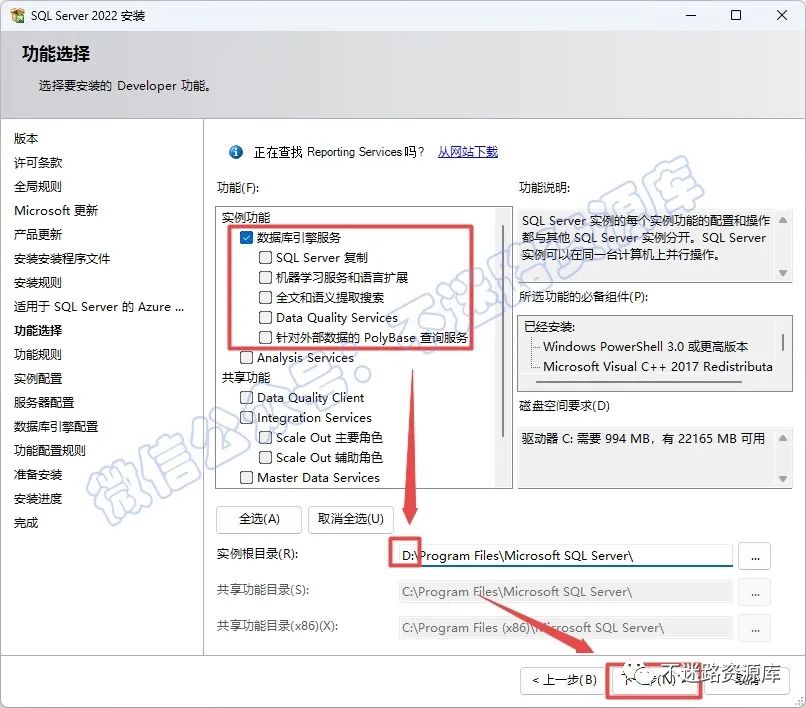Image resolution: width=806 pixels, height=708 pixels.
Task: Select 功能规则 step in the sidebar
Action: pyautogui.click(x=38, y=354)
